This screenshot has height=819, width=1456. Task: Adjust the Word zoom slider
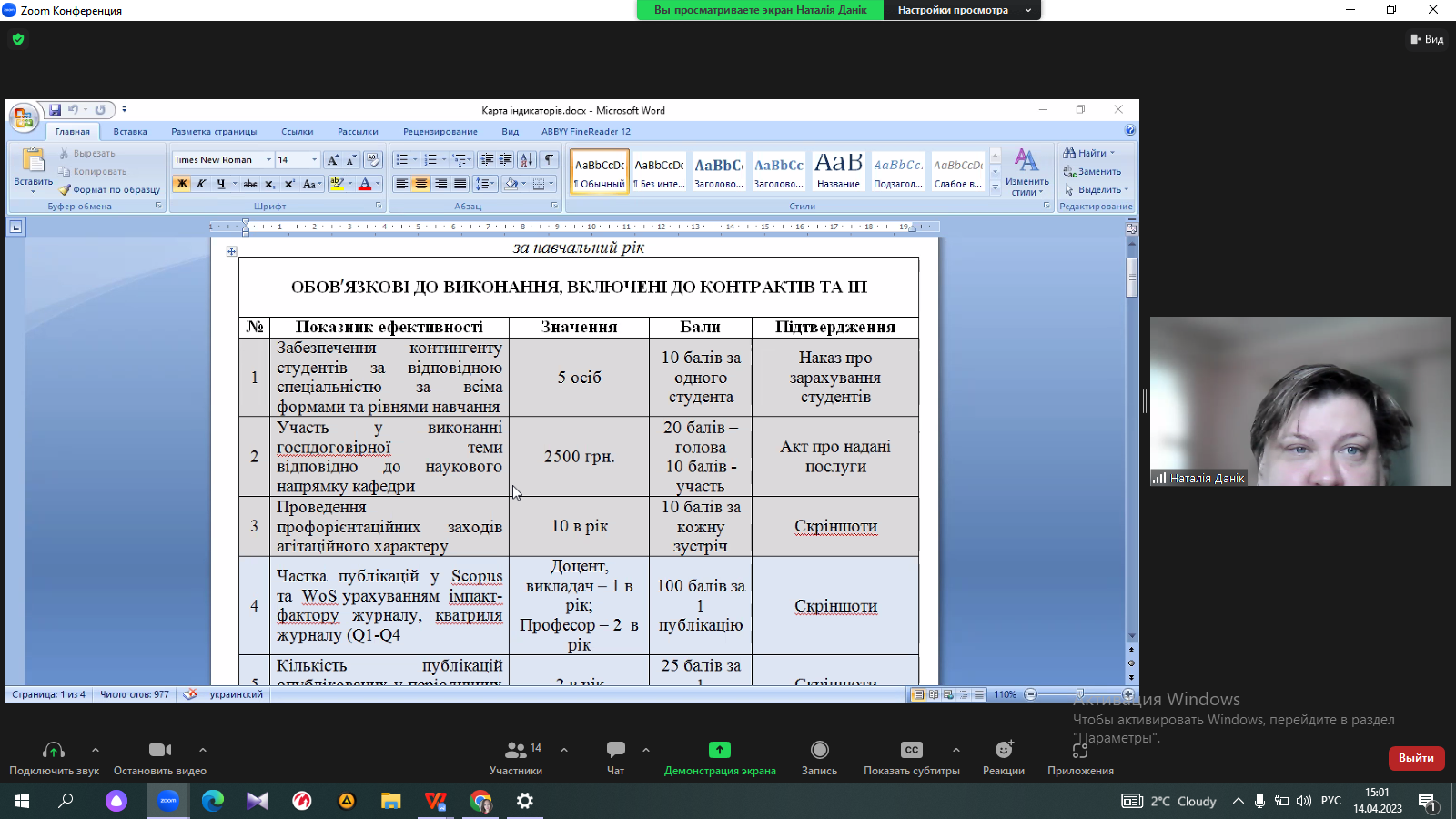coord(1079,694)
